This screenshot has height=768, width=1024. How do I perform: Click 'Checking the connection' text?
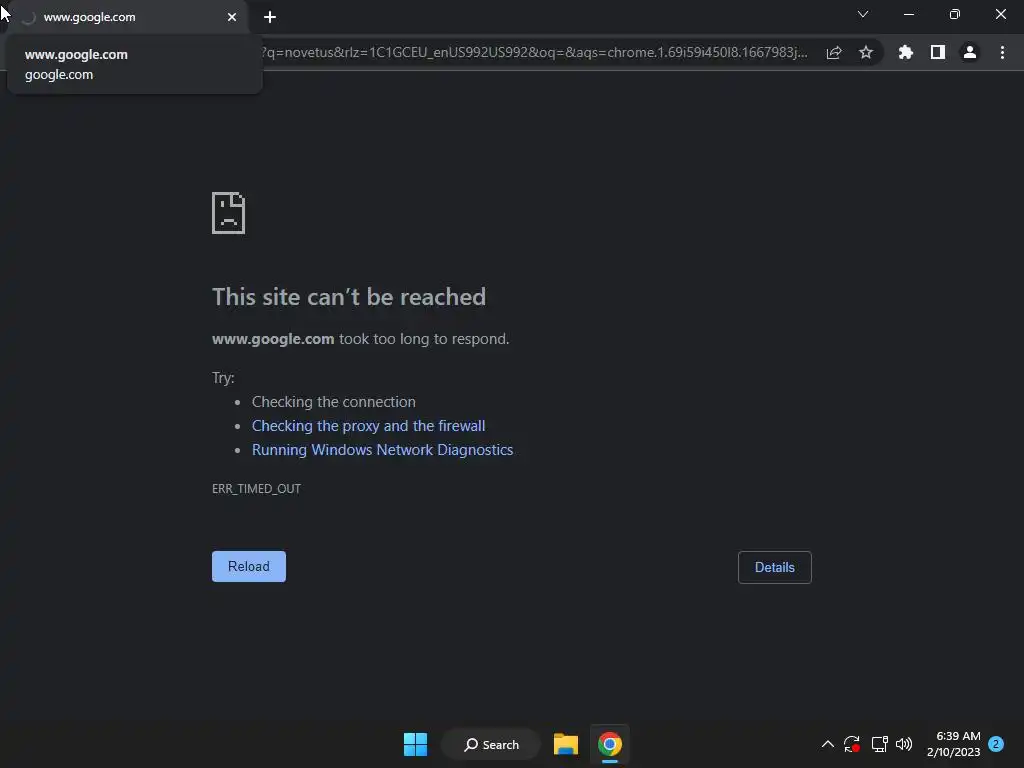click(334, 402)
